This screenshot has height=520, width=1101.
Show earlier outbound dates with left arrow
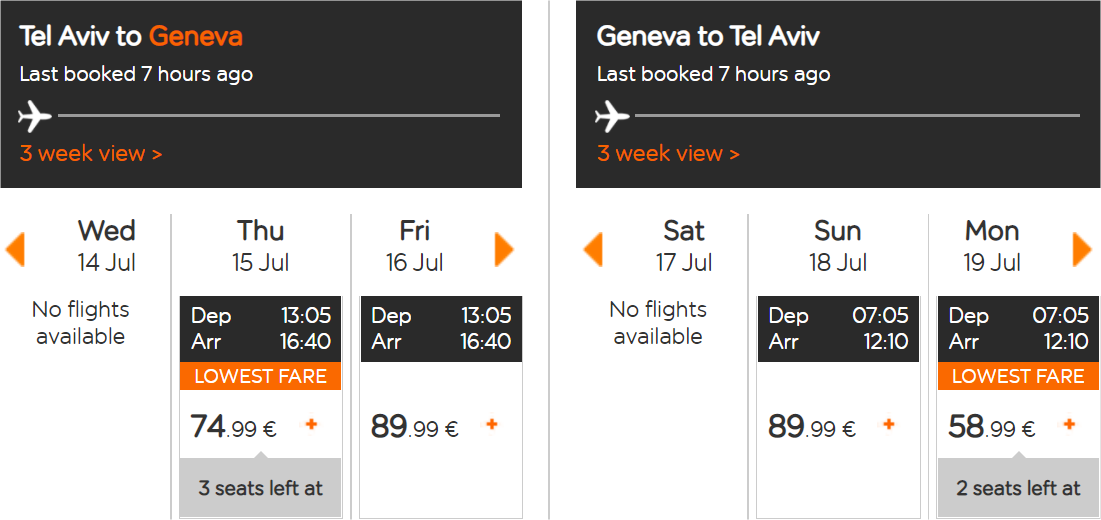(15, 250)
